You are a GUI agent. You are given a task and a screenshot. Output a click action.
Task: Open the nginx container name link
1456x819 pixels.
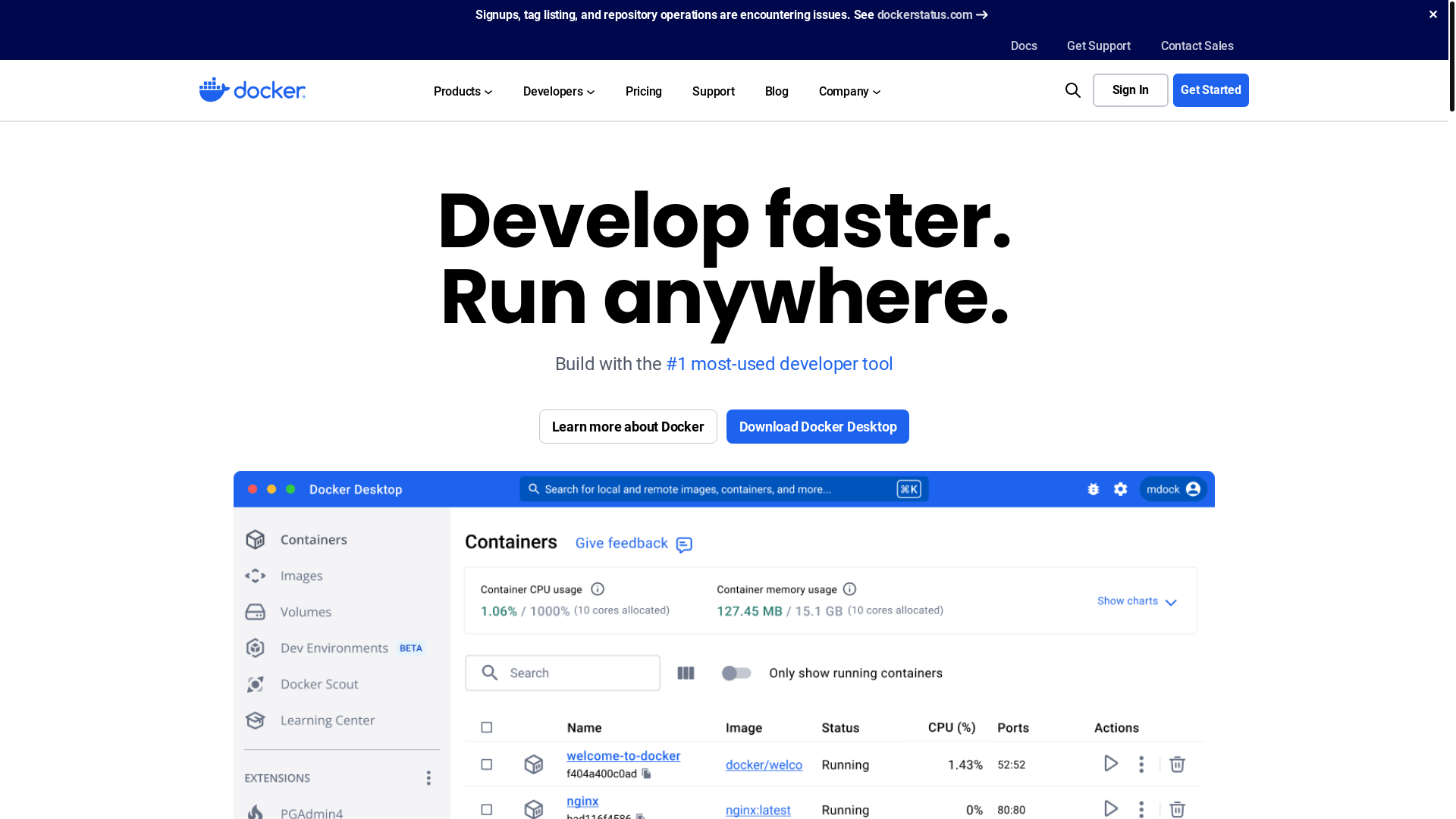[582, 801]
